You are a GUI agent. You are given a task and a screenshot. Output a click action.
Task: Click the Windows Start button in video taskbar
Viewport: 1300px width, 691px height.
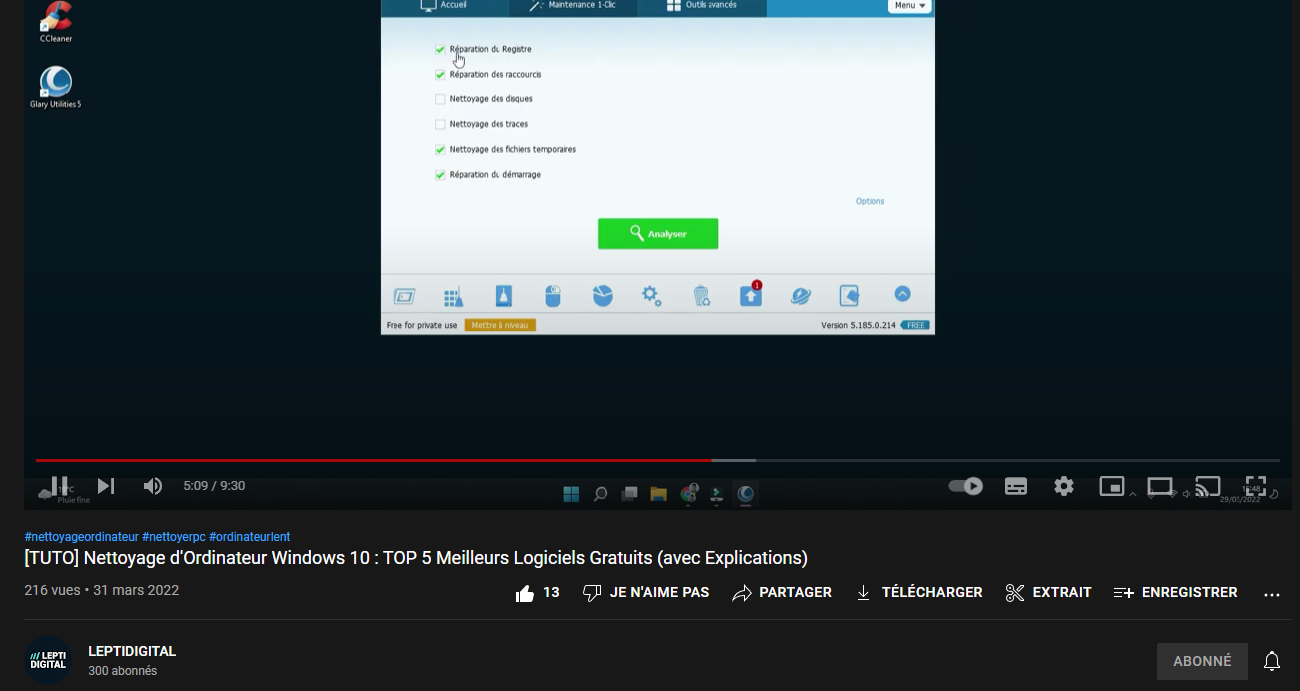[x=571, y=494]
